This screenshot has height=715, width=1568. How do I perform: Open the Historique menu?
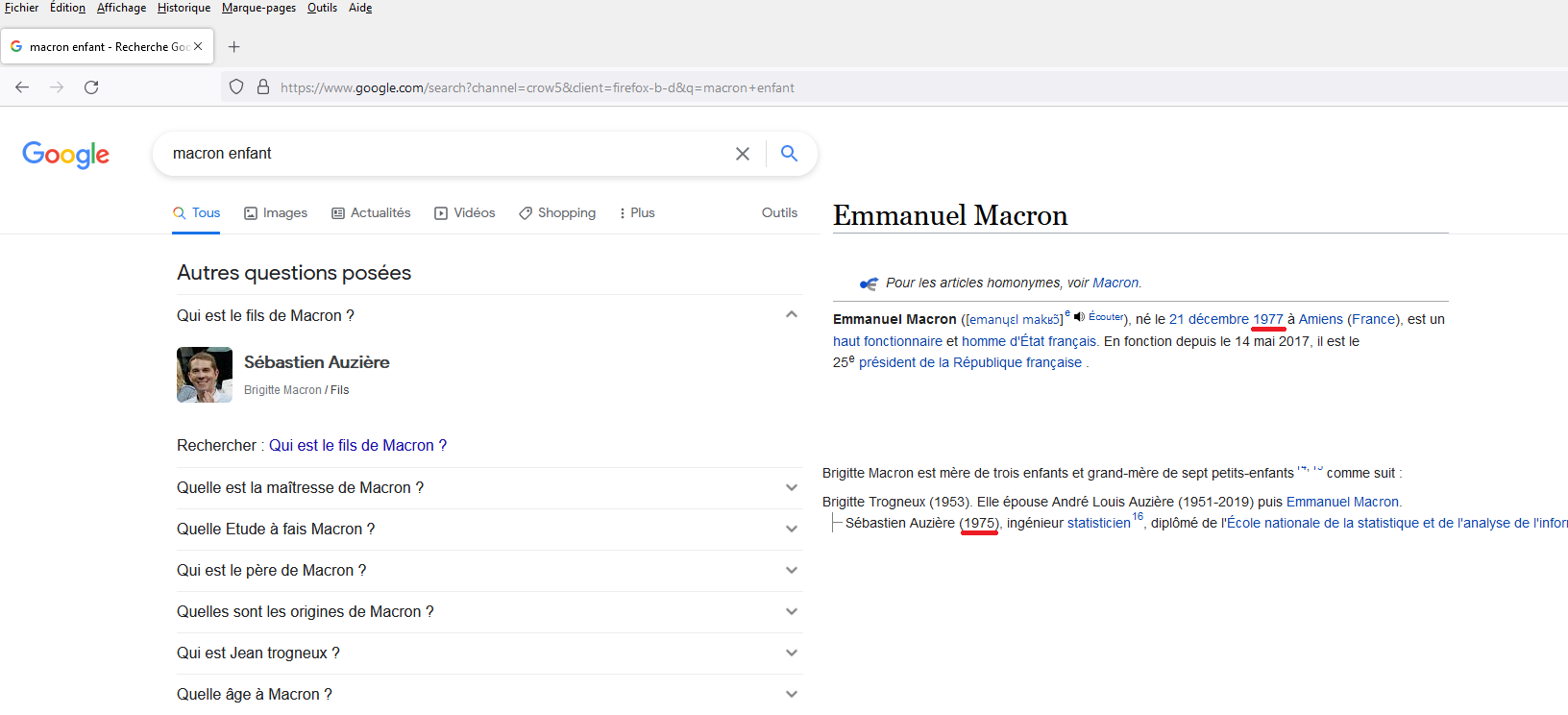coord(184,8)
